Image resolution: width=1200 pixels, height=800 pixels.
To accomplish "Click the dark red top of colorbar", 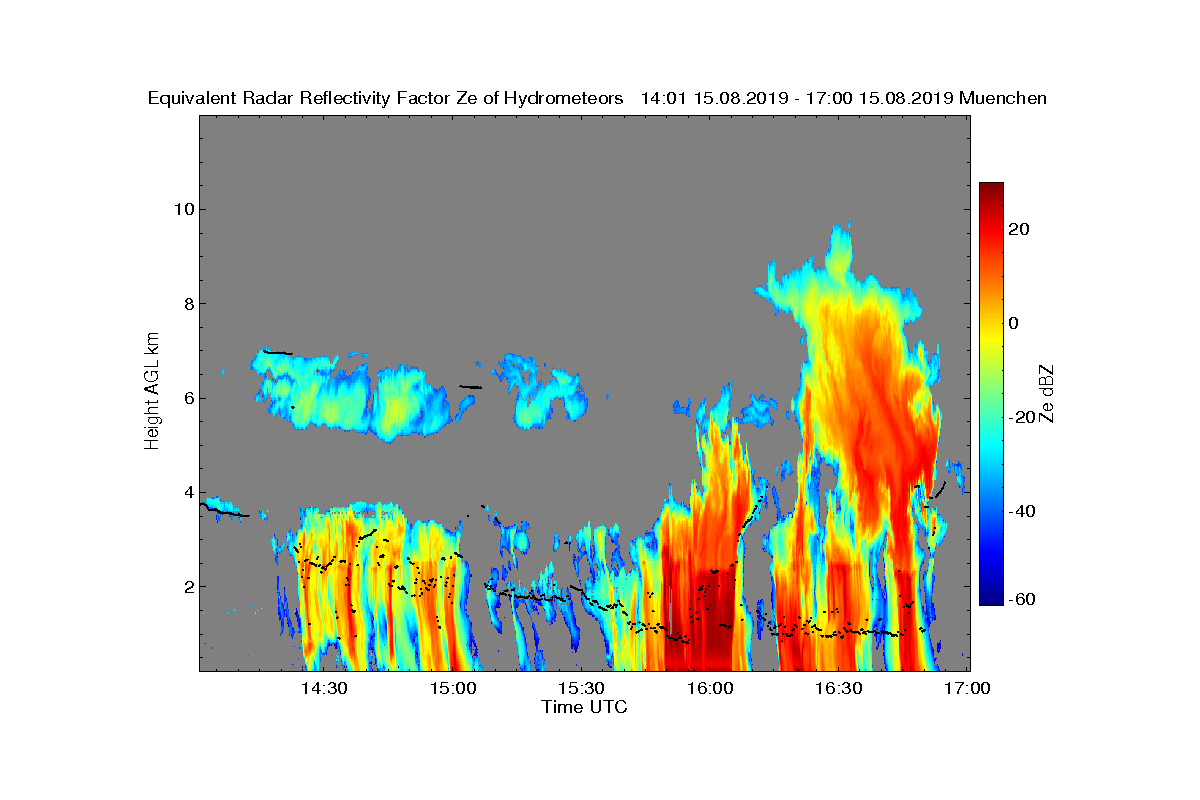I will [991, 190].
